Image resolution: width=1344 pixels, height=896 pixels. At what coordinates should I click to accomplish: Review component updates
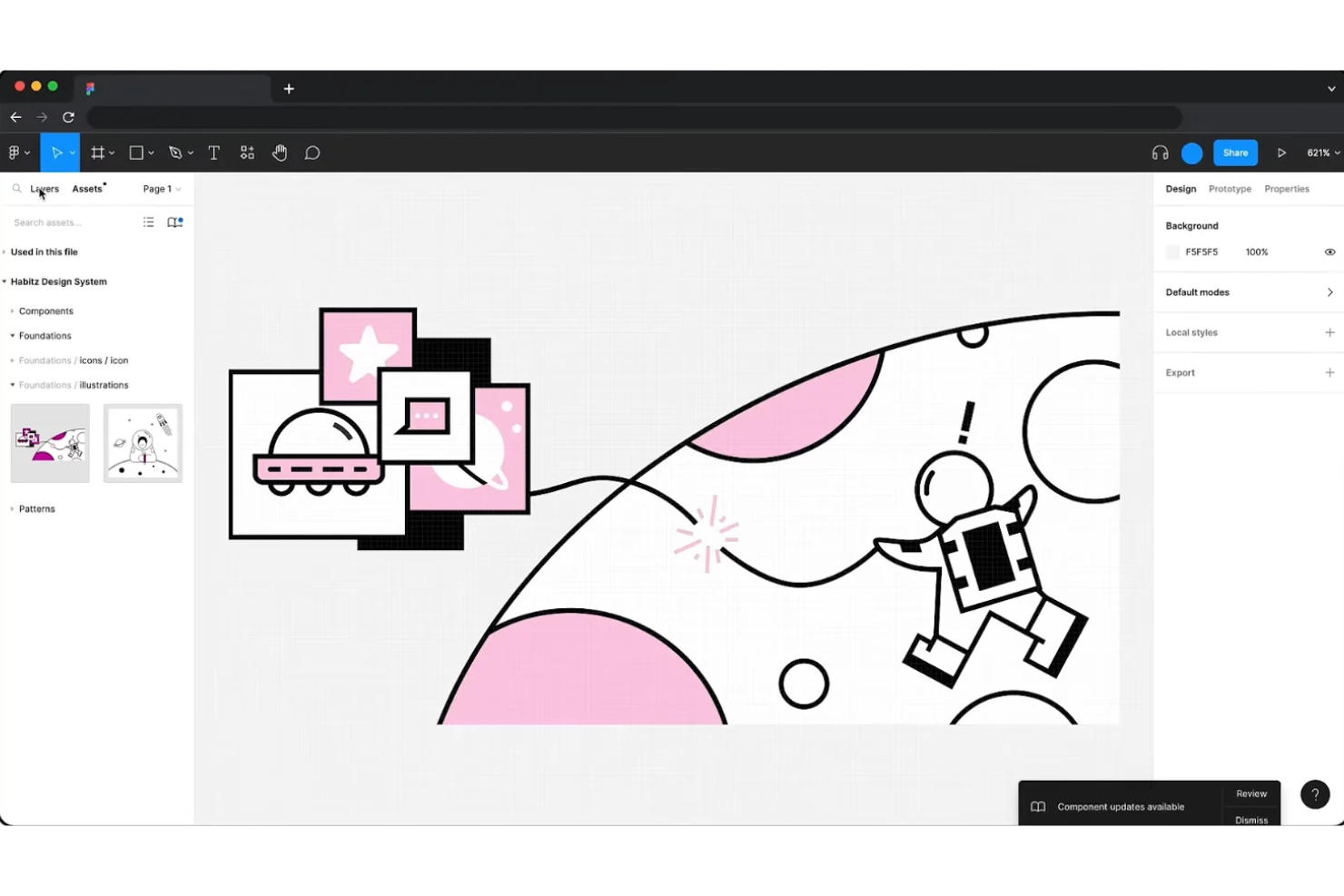pyautogui.click(x=1251, y=793)
